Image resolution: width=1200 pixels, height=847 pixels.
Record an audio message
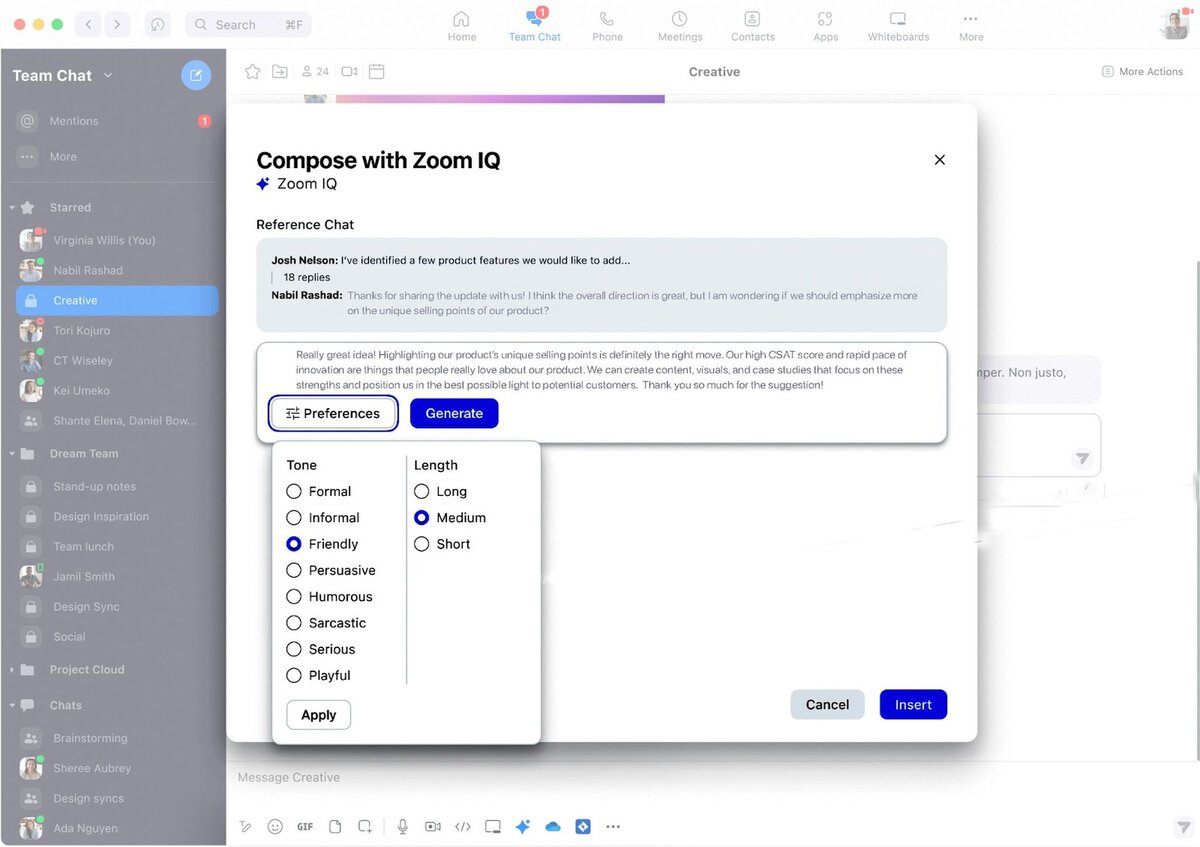403,826
